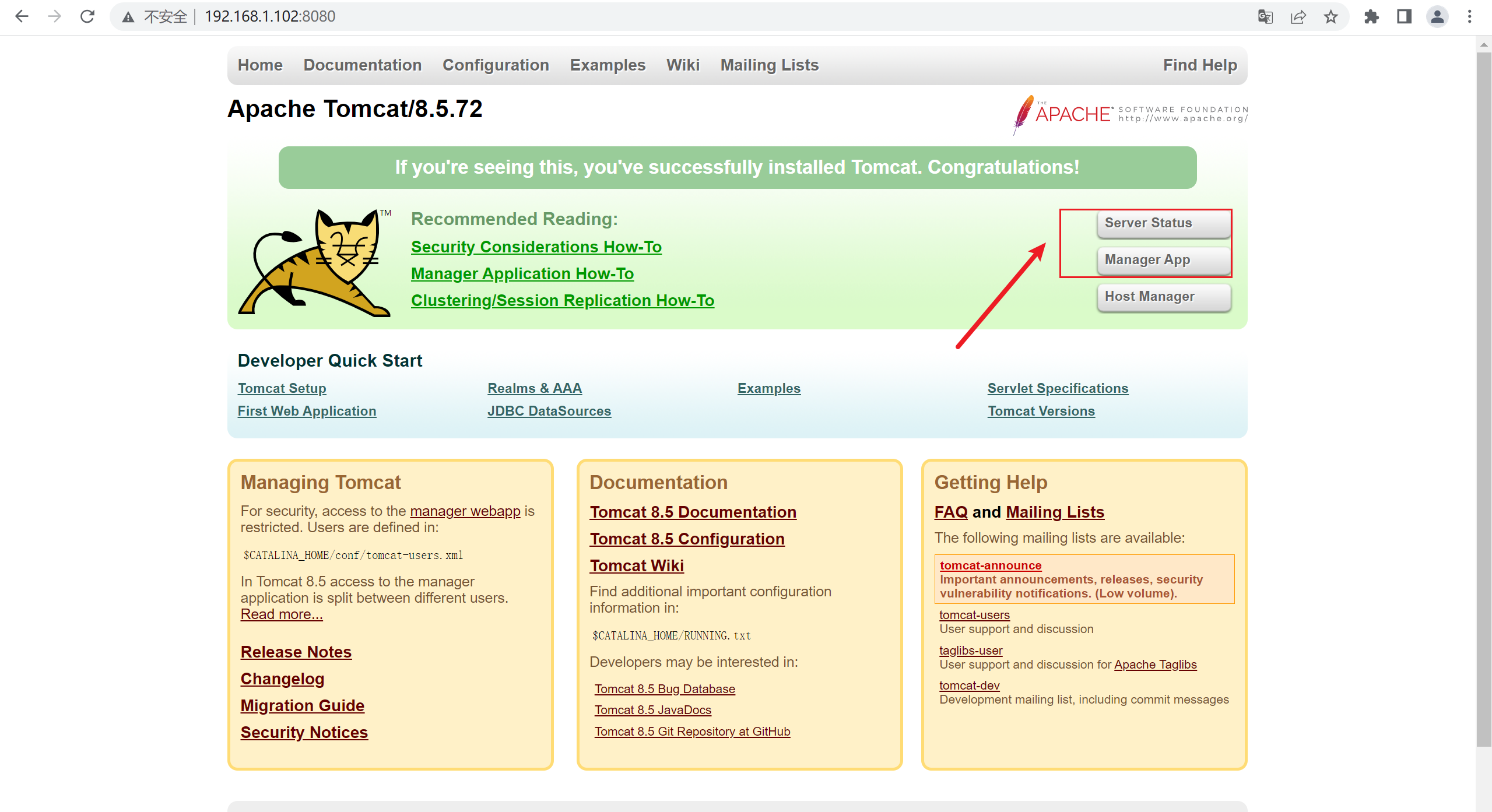Open the Configuration nav item
This screenshot has height=812, width=1492.
[x=496, y=65]
